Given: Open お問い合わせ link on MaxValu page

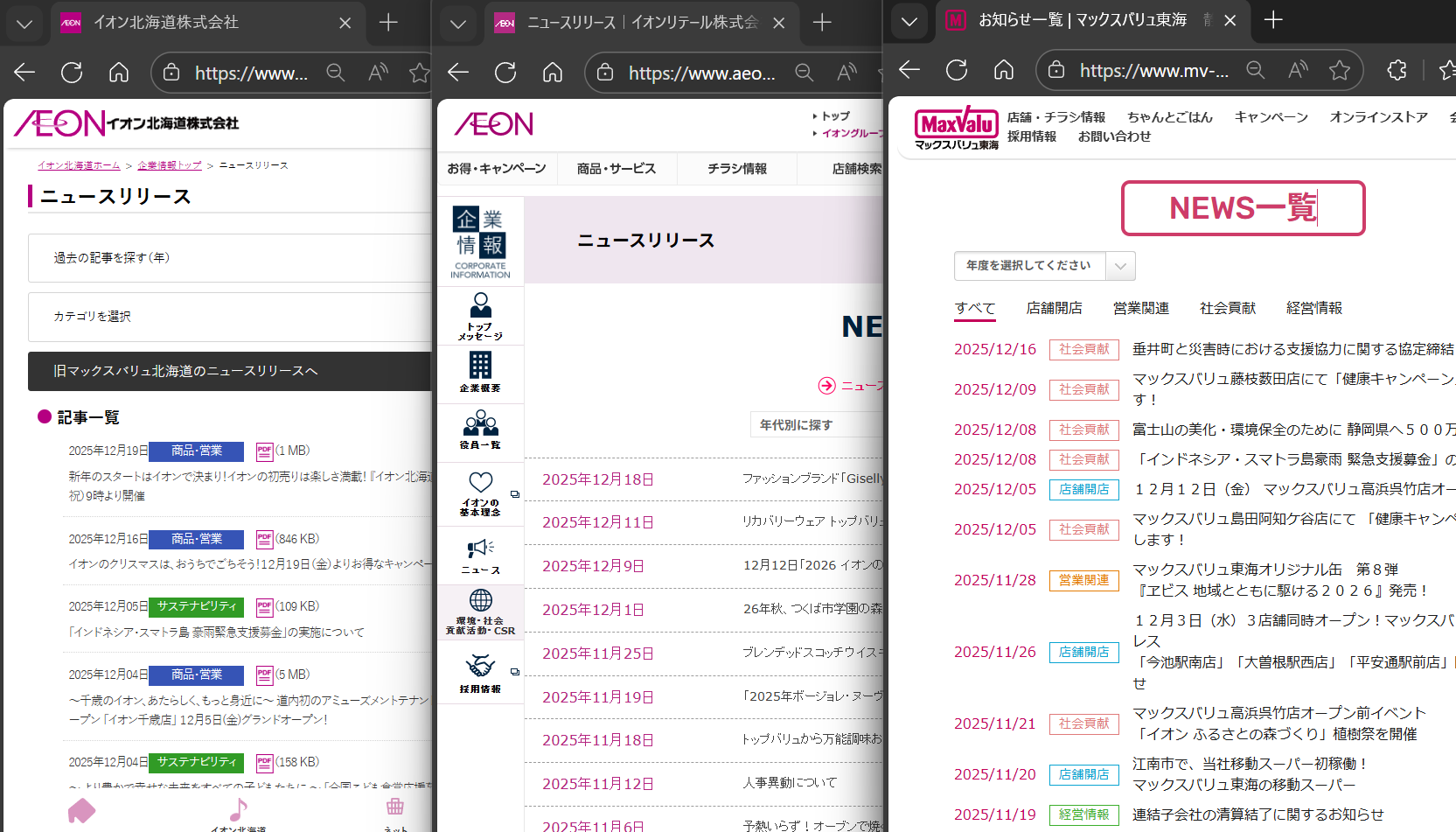Looking at the screenshot, I should 1114,136.
